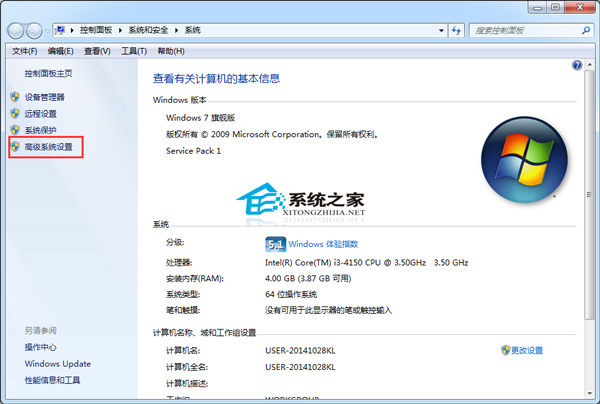Click the vertical scrollbar thumb
This screenshot has width=600, height=404.
tap(589, 195)
